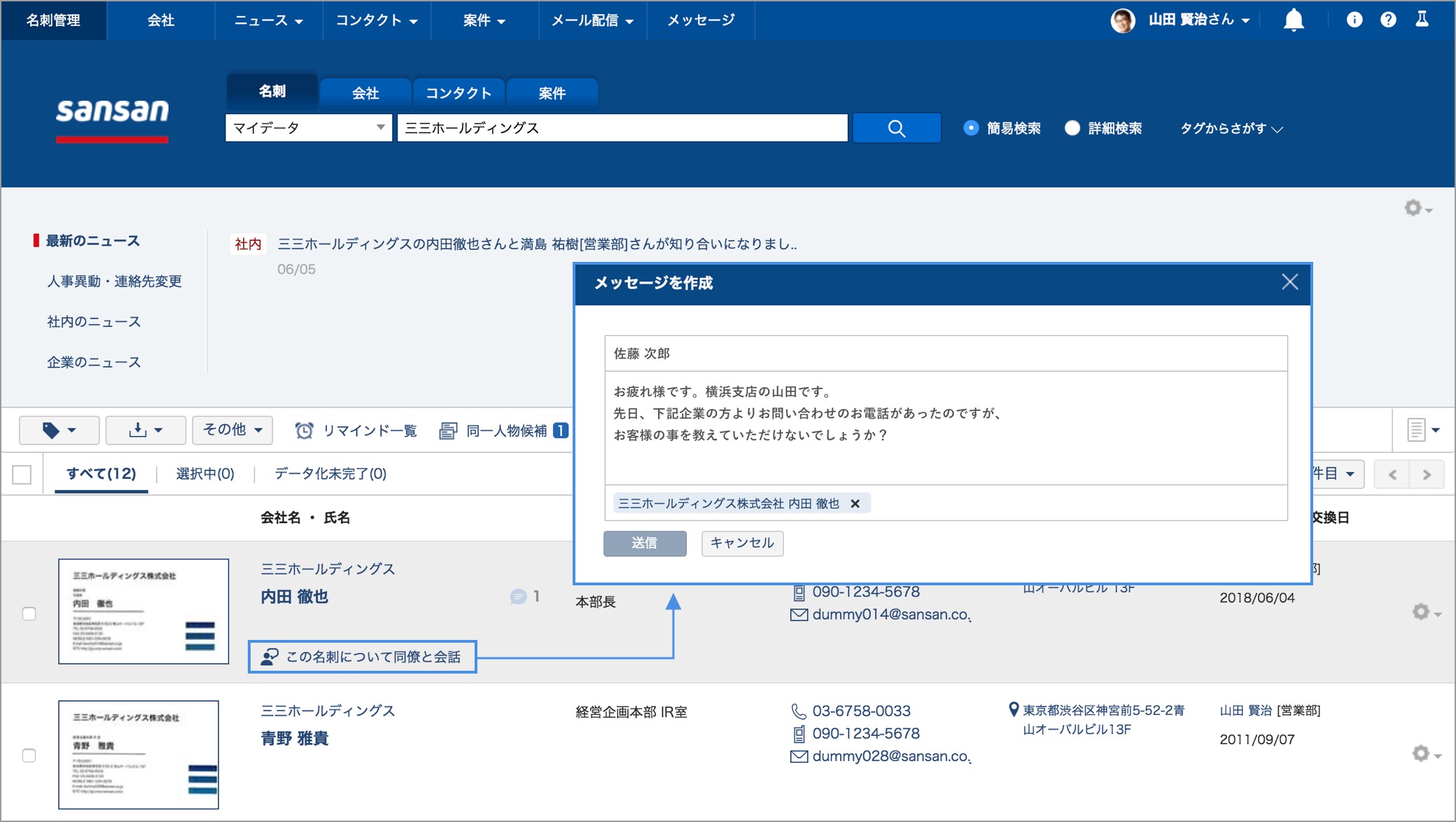Open the 内田 徹也 name link

pos(295,597)
